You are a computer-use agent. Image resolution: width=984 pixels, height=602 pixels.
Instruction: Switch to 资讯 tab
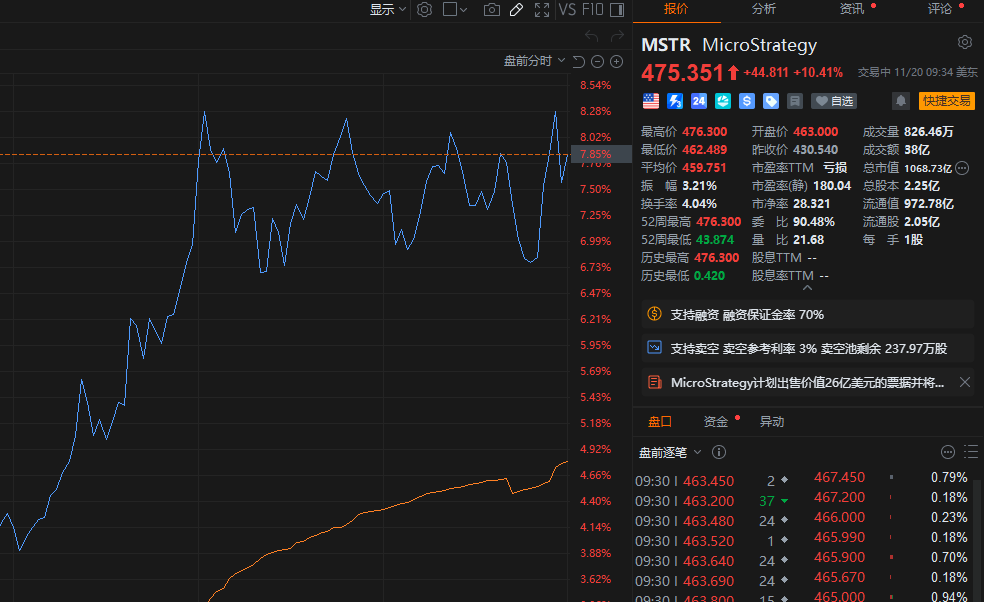(x=852, y=9)
